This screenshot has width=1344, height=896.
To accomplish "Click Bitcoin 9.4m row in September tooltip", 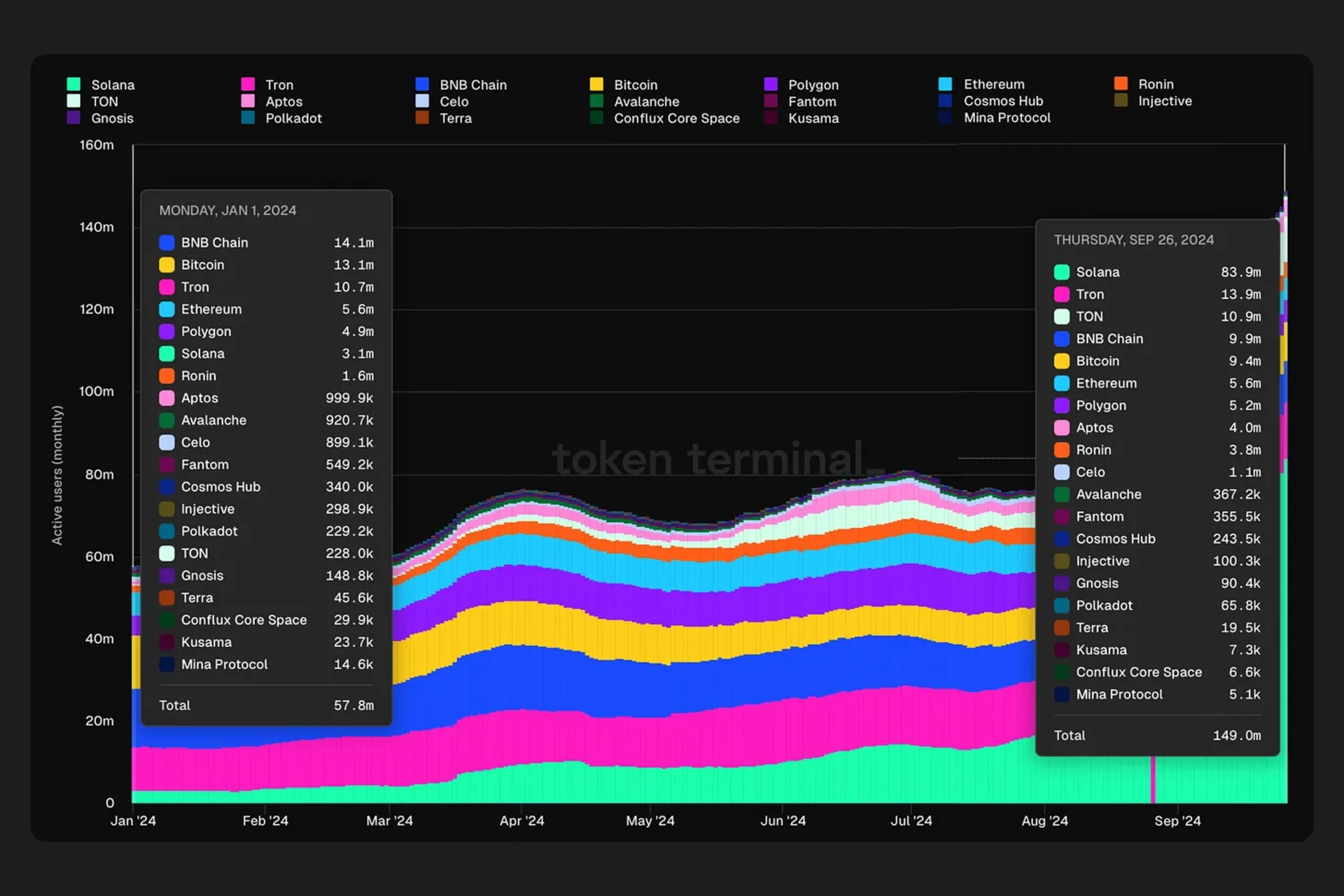I will [1158, 360].
